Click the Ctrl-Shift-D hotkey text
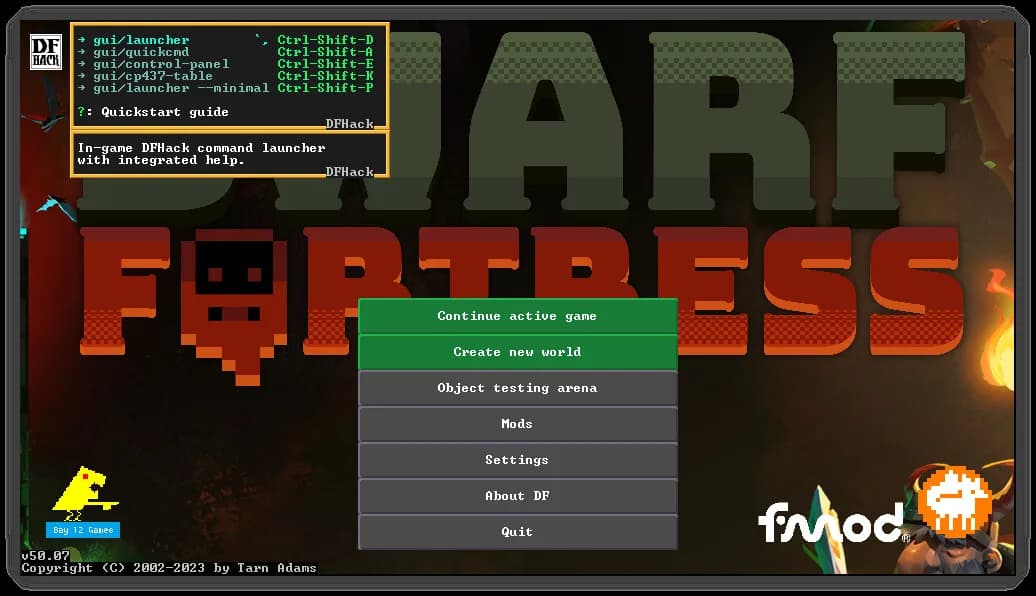 tap(325, 40)
